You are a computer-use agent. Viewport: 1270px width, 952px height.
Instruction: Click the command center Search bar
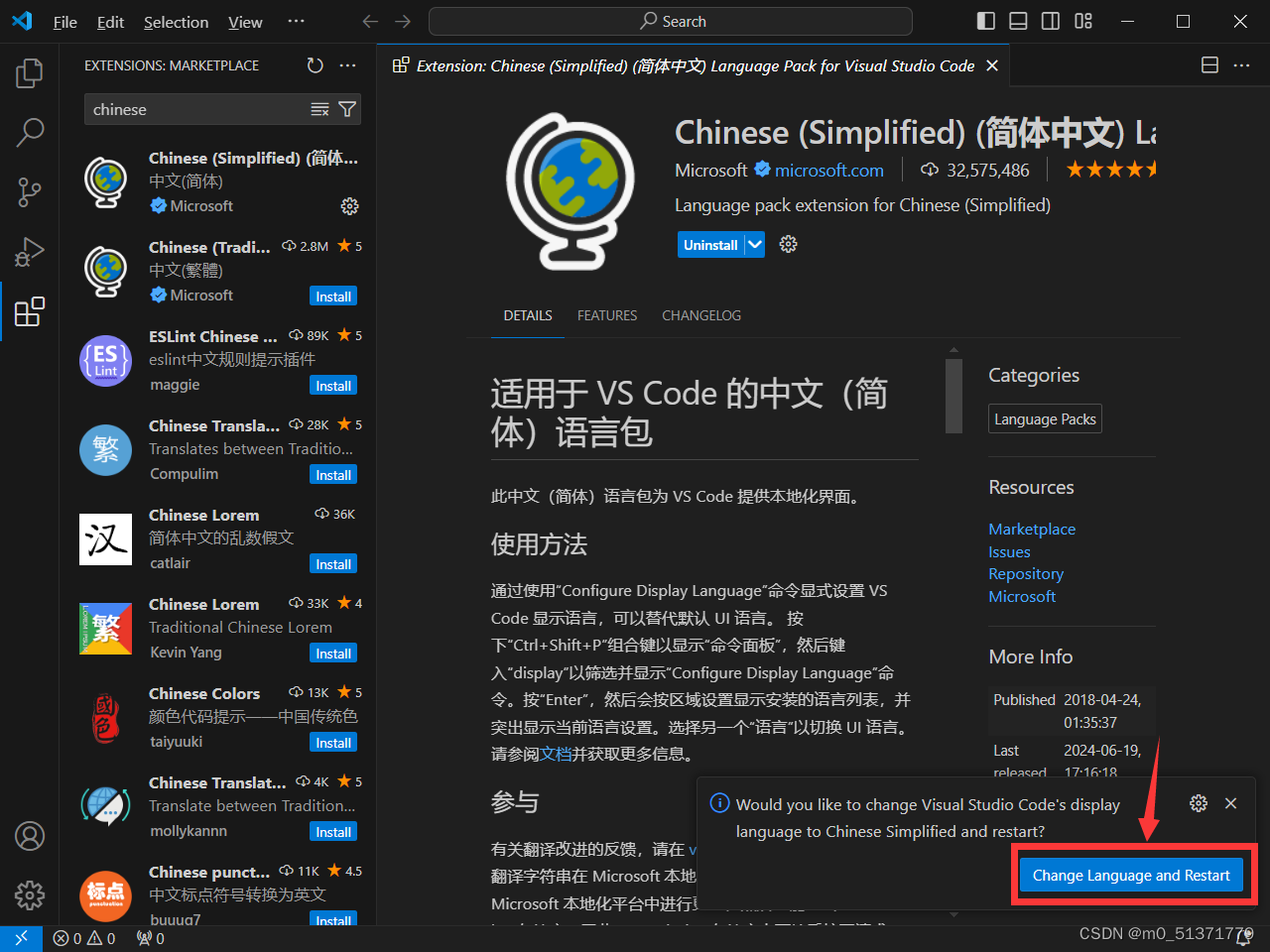tap(671, 21)
